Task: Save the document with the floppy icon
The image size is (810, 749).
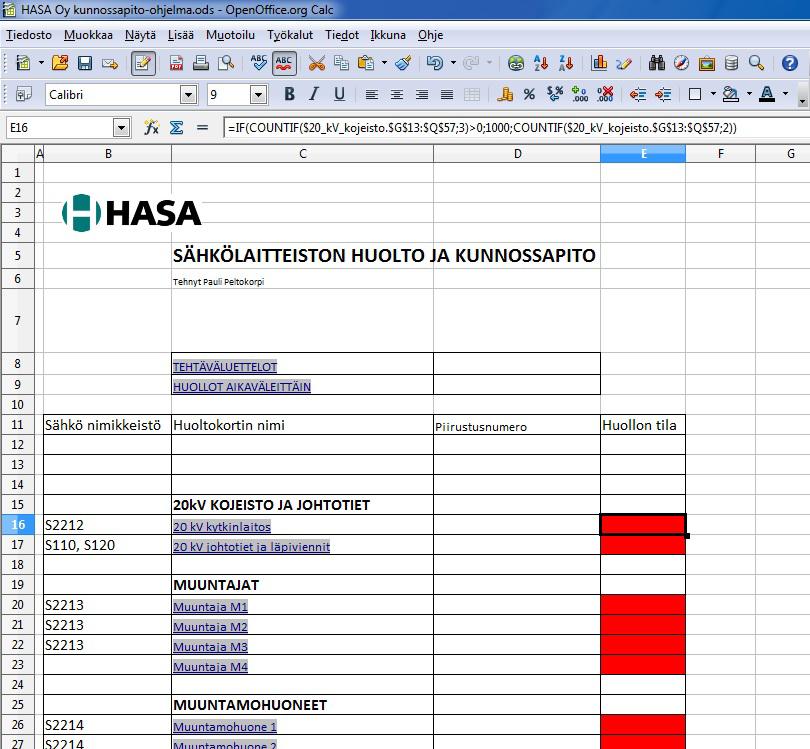Action: (x=85, y=63)
